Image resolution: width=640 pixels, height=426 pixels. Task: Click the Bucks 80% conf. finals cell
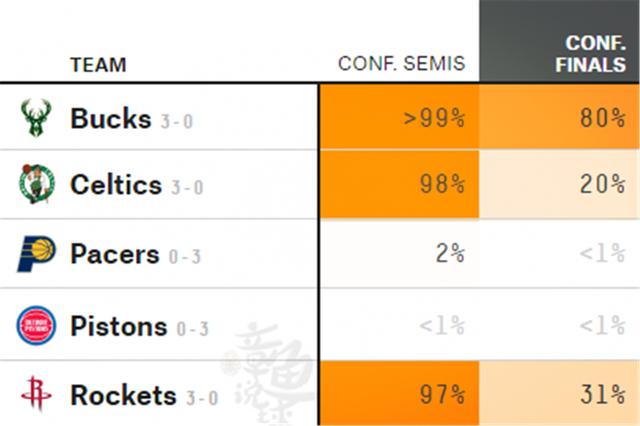559,117
